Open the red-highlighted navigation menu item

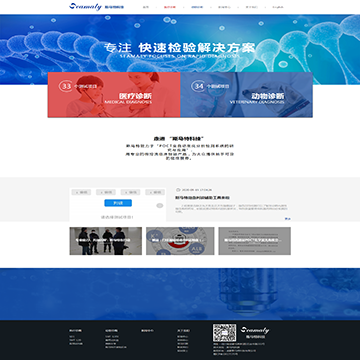coord(170,7)
